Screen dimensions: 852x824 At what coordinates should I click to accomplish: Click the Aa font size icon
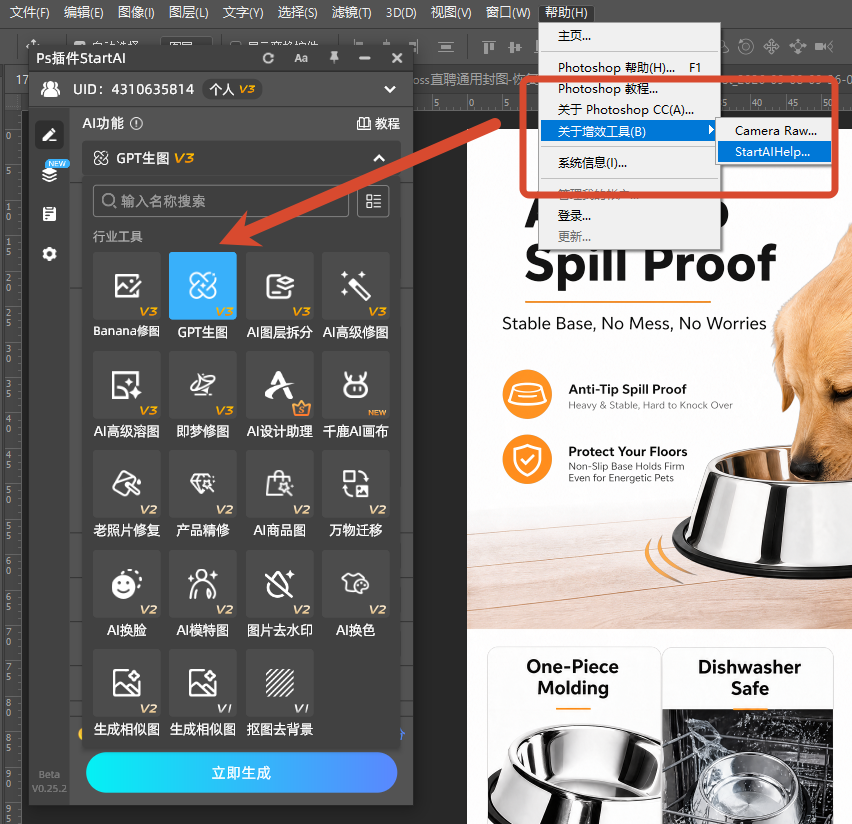pos(301,58)
